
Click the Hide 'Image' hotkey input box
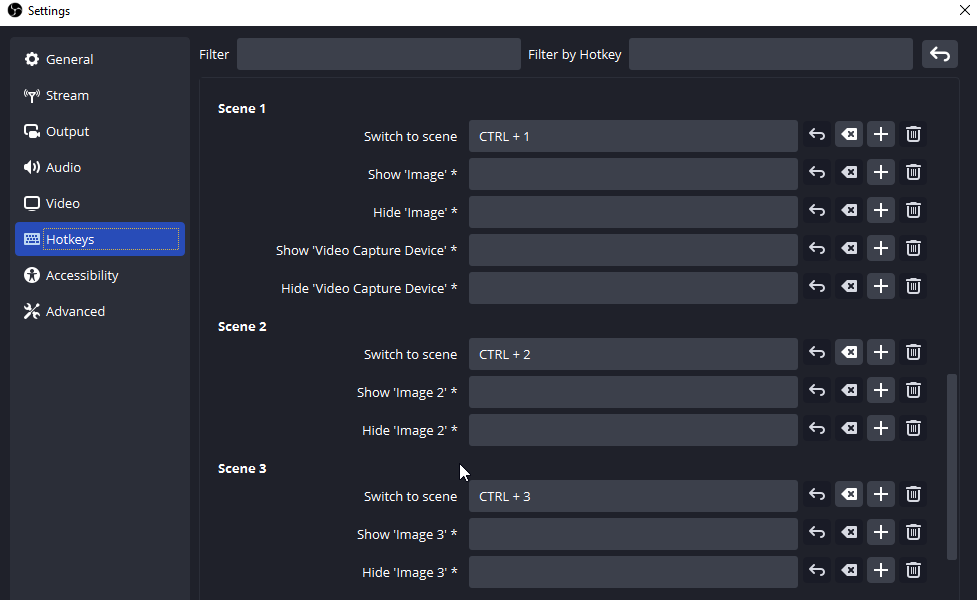tap(633, 212)
